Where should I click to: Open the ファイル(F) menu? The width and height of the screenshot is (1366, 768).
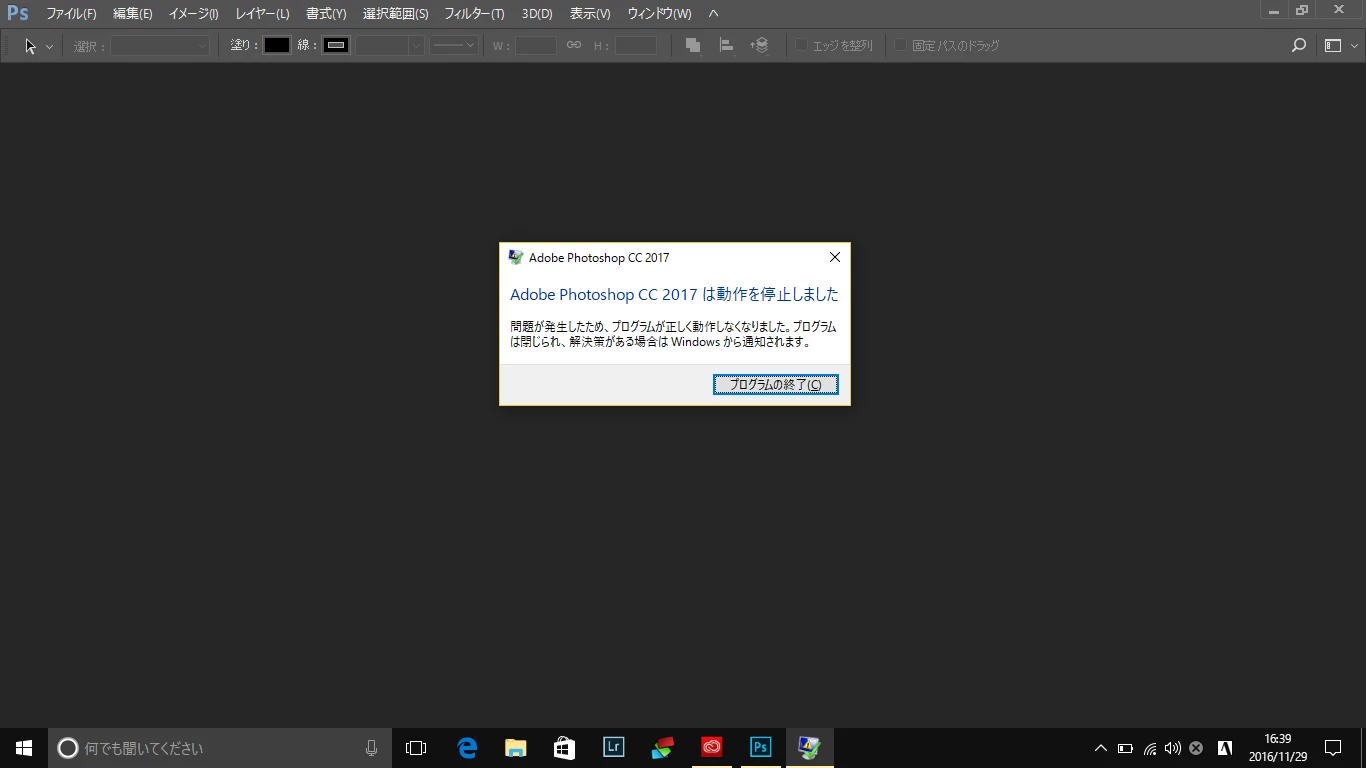pyautogui.click(x=71, y=14)
